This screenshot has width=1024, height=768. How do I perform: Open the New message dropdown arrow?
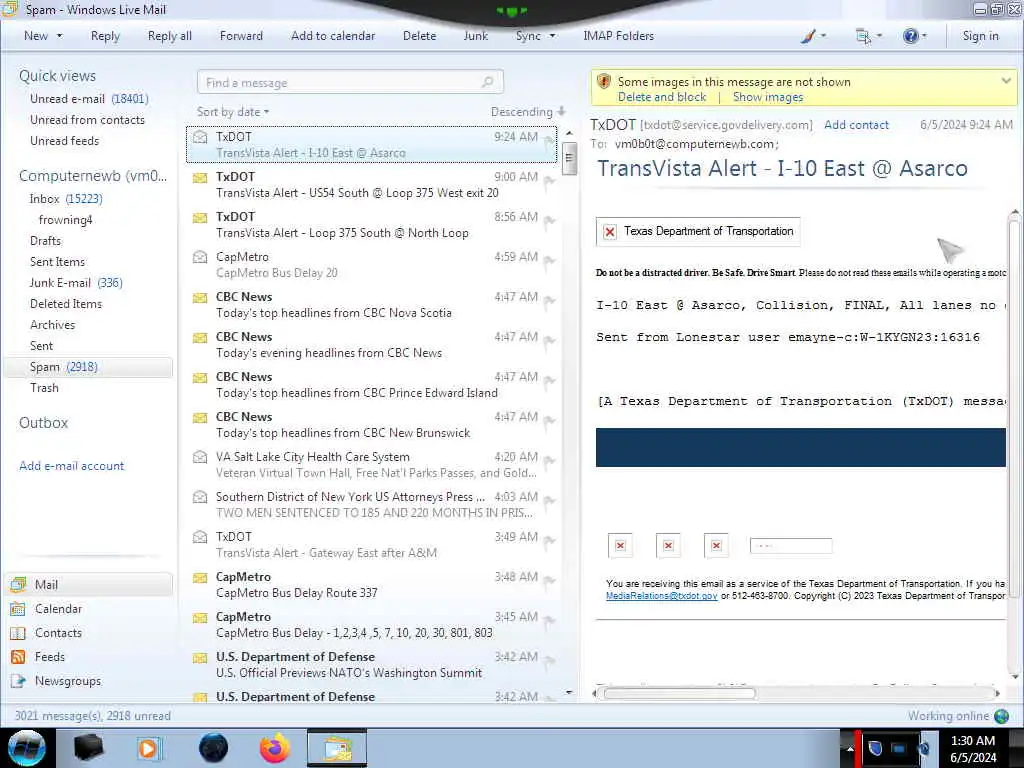point(59,36)
